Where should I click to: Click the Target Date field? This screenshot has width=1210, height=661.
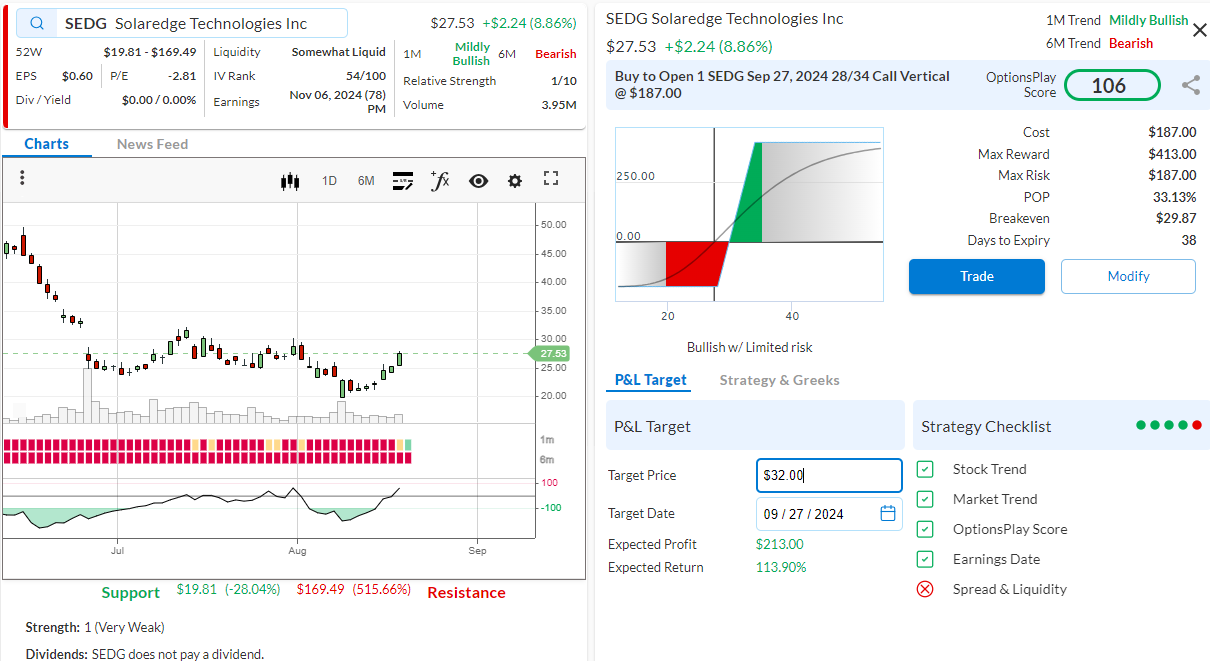pyautogui.click(x=829, y=514)
